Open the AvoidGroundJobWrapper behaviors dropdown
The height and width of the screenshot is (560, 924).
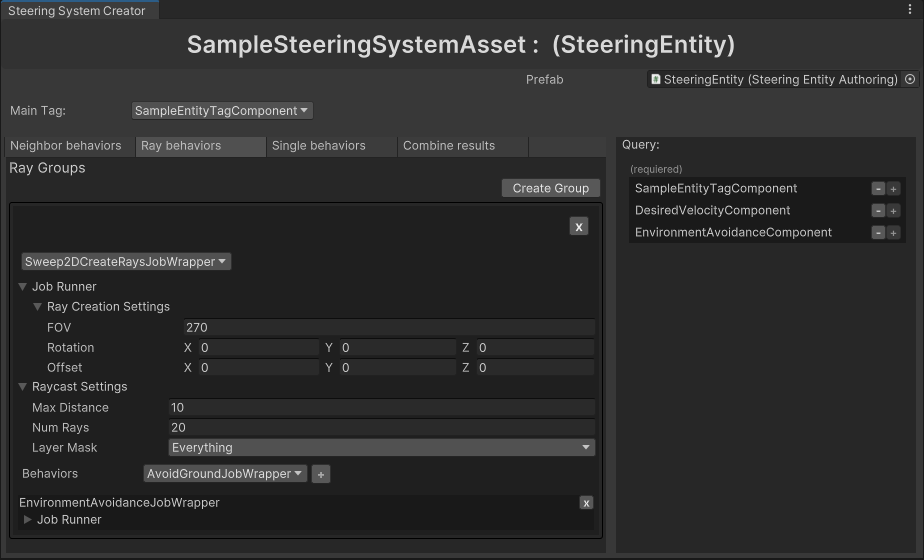pos(225,474)
